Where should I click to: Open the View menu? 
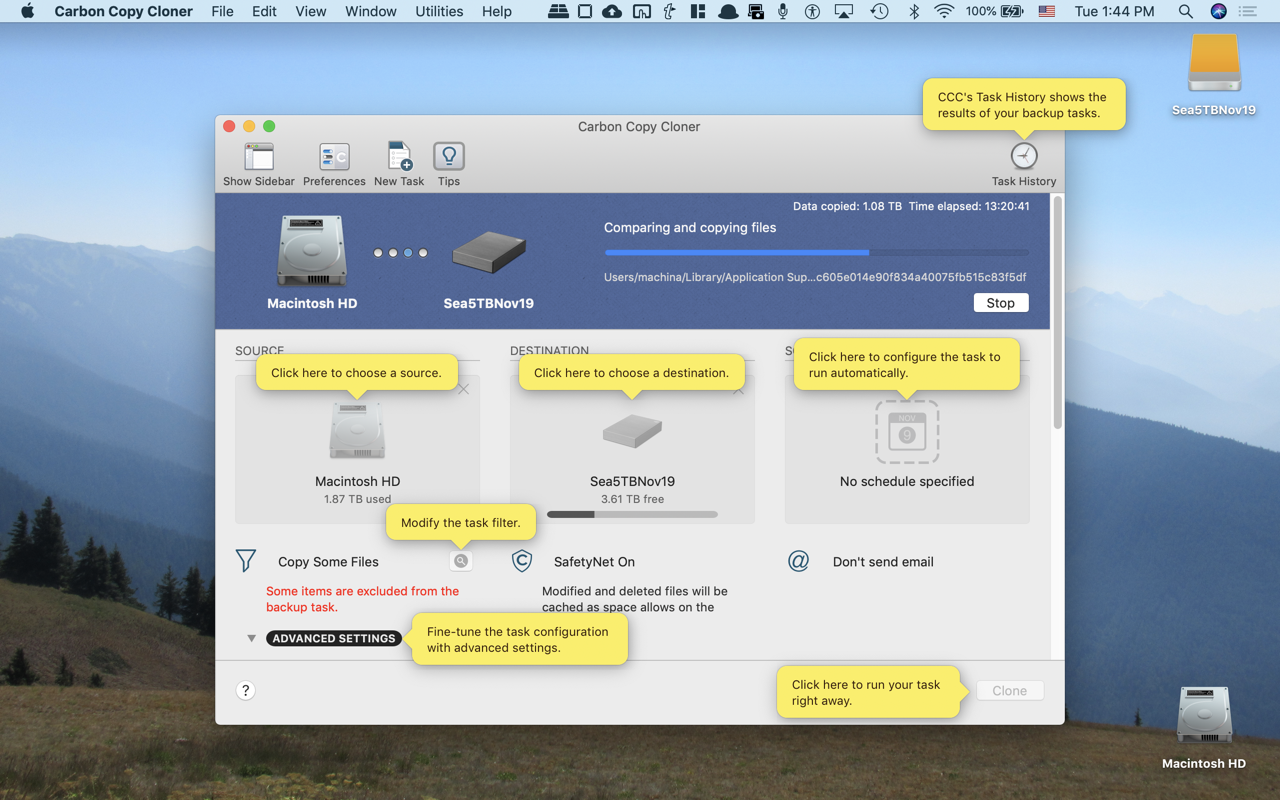coord(311,11)
